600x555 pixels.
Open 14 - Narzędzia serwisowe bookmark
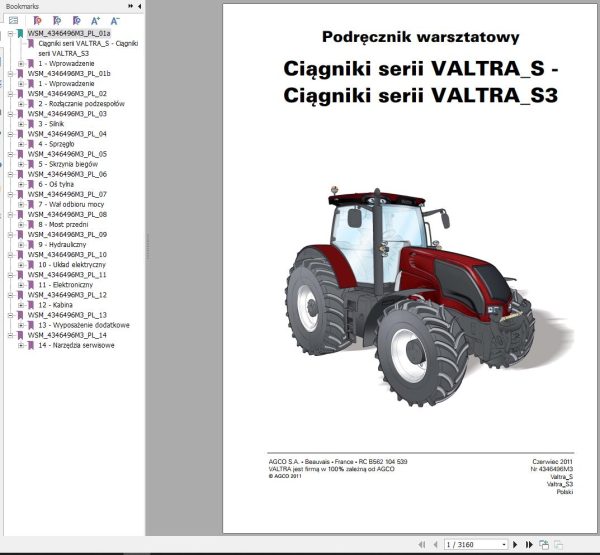pos(76,345)
